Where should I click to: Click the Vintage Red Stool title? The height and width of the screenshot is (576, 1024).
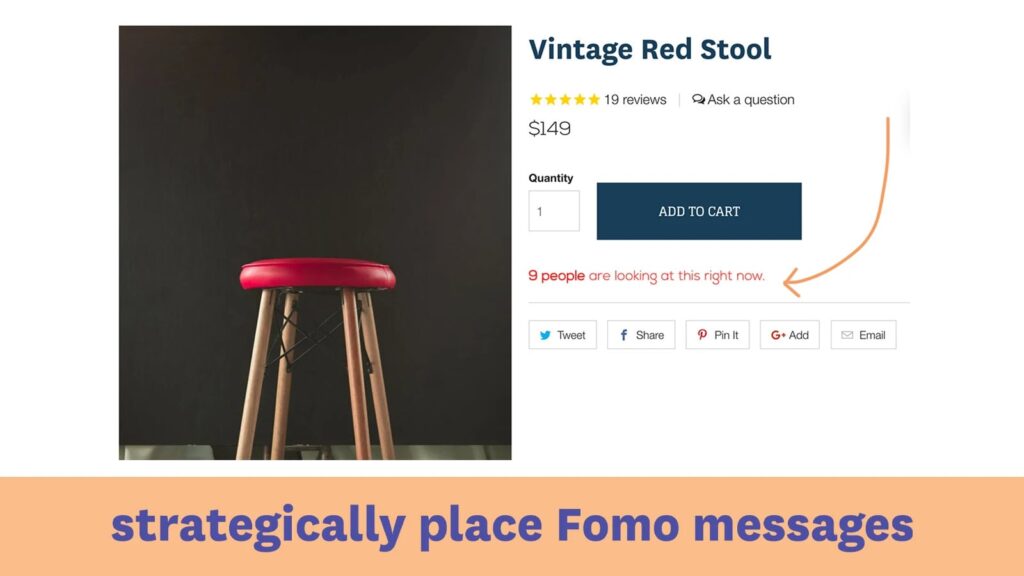click(x=650, y=49)
